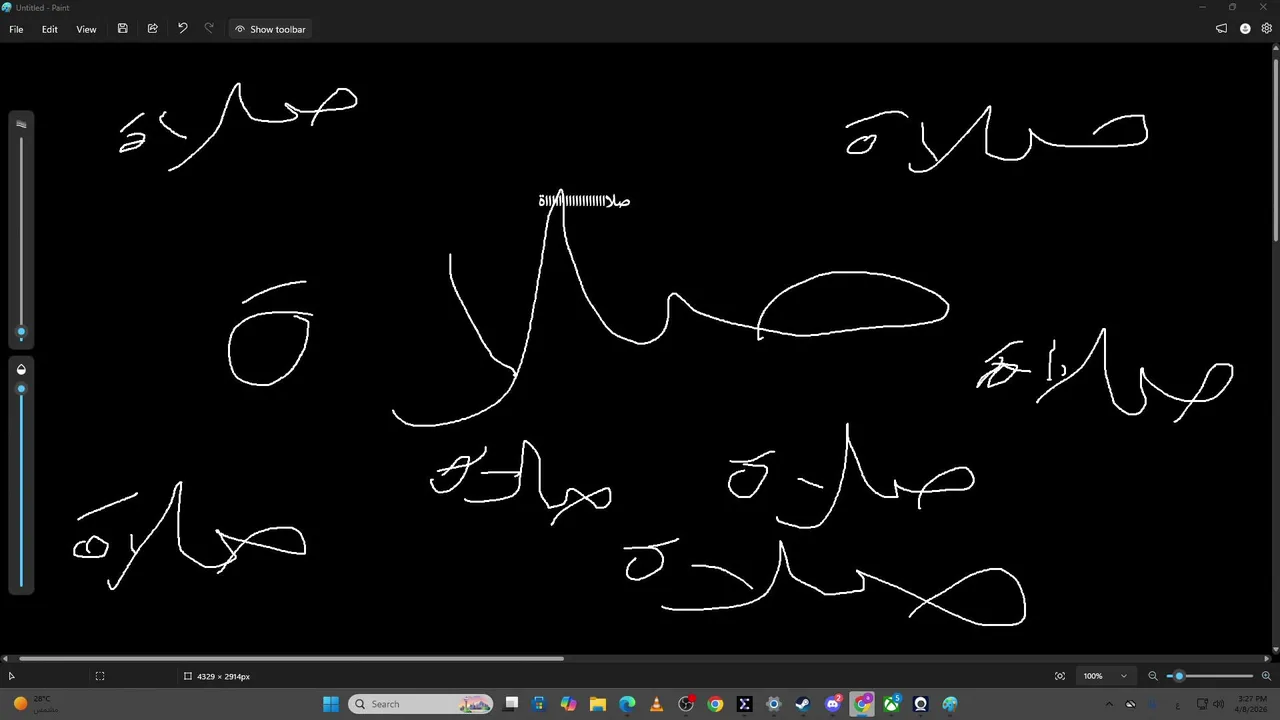This screenshot has height=720, width=1280.
Task: Open the Copilot icon in taskbar
Action: 568,704
